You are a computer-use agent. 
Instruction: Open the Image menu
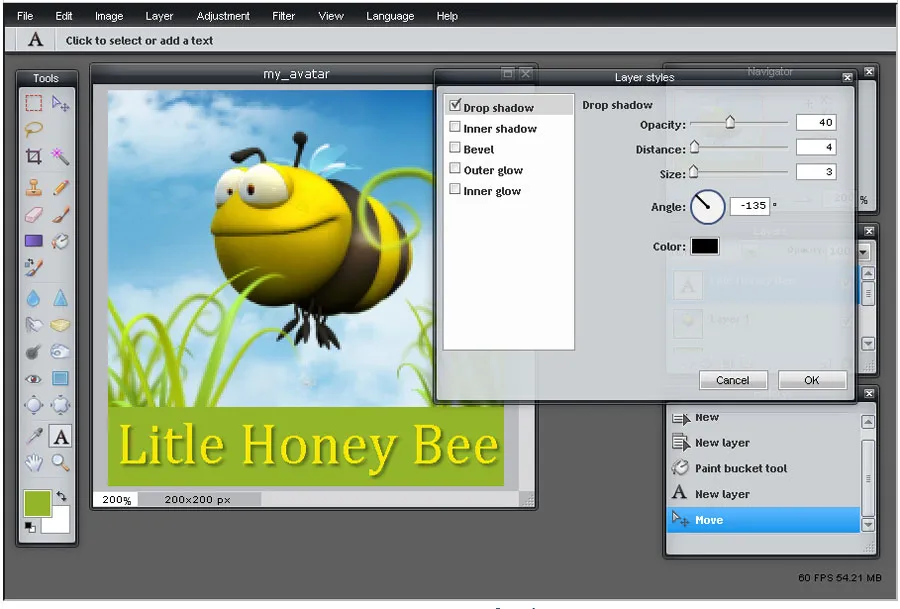[x=109, y=16]
